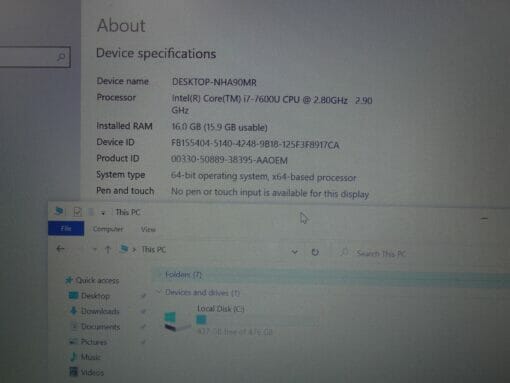Image resolution: width=510 pixels, height=383 pixels.
Task: Click This PC breadcrumb in address bar
Action: pos(153,250)
